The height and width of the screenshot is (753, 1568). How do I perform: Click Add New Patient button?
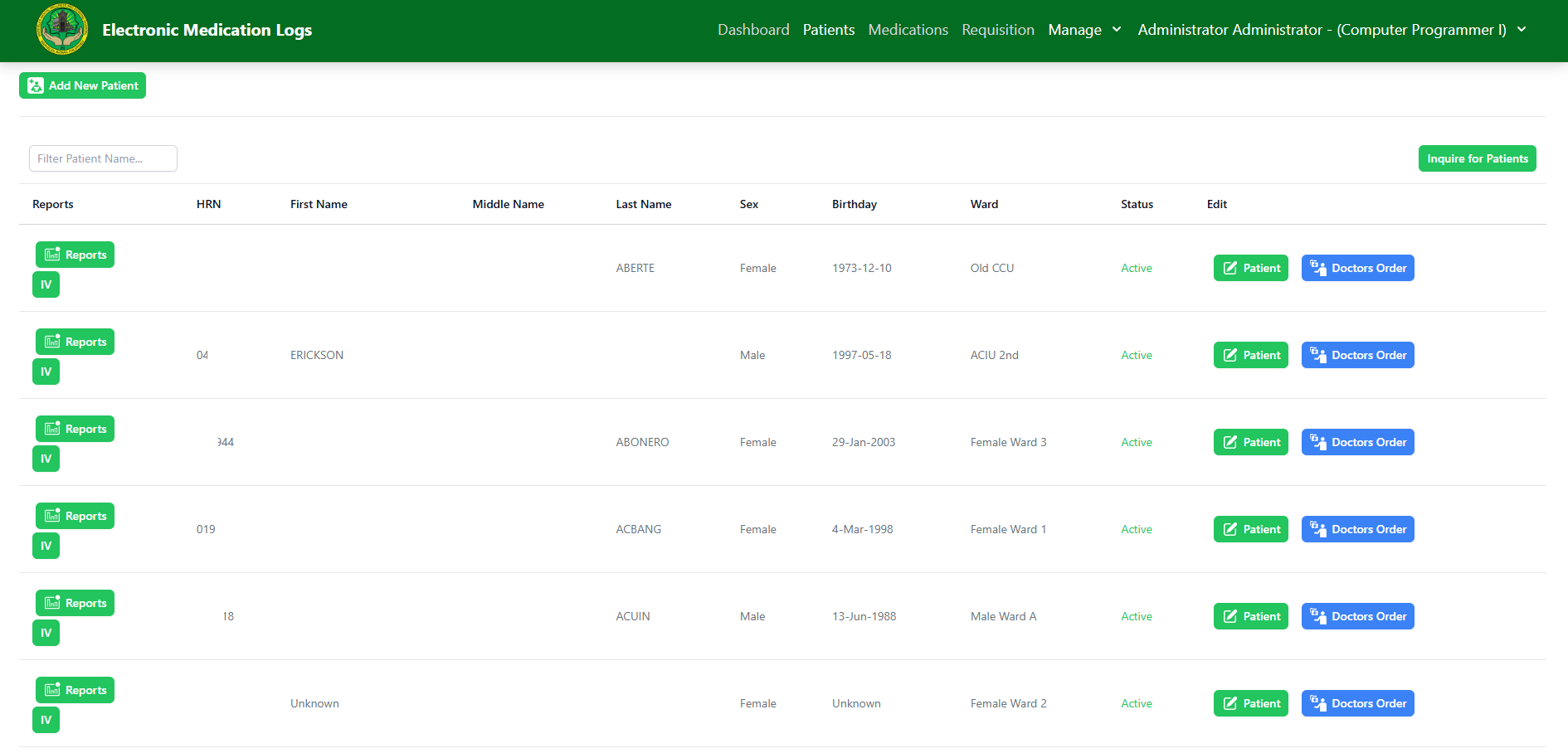point(82,85)
